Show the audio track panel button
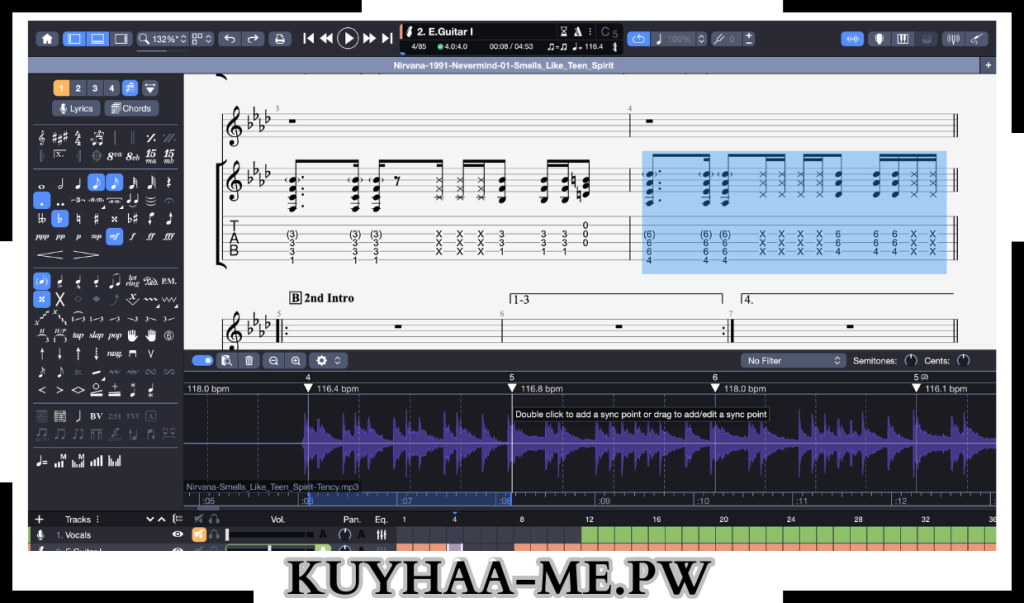The image size is (1024, 603). coord(852,39)
